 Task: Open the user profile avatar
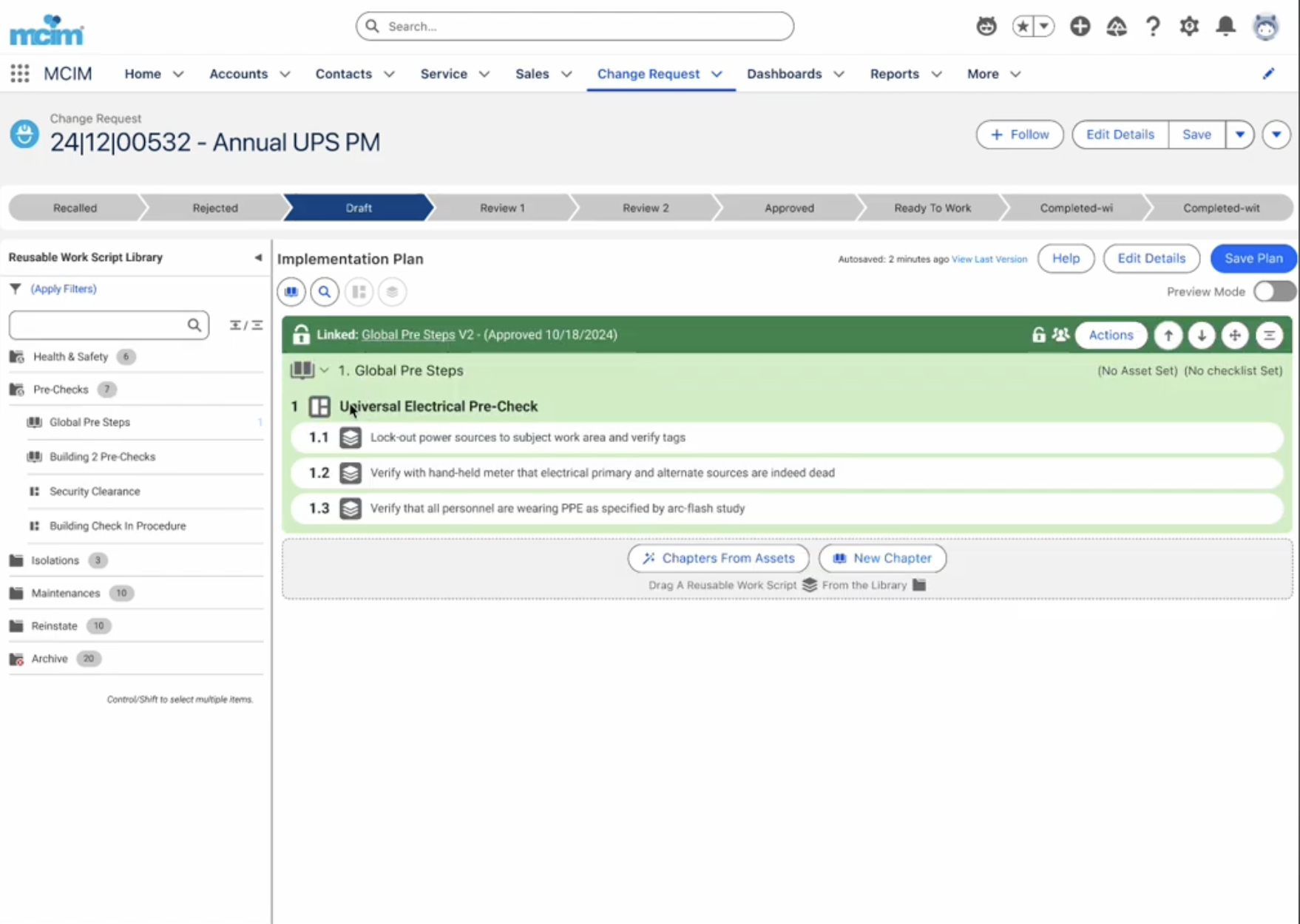[x=1265, y=27]
